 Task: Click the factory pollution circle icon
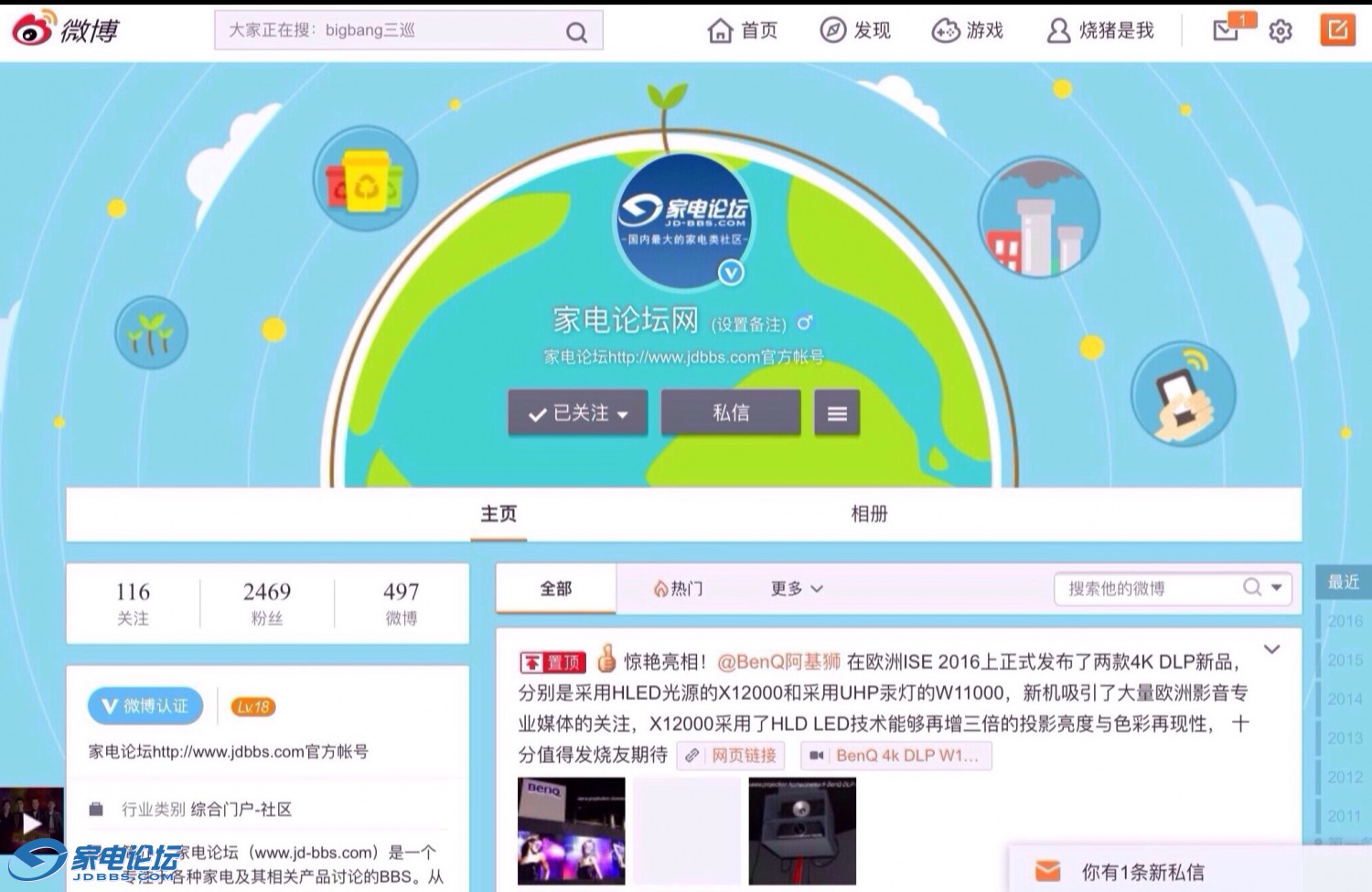click(x=1039, y=218)
